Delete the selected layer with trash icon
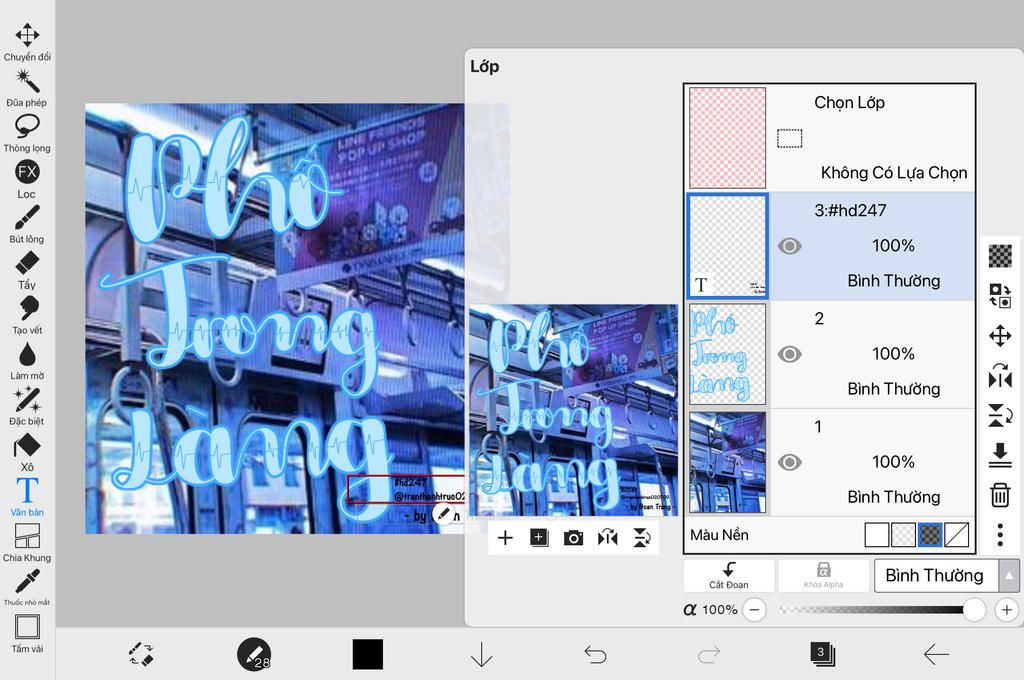 [1000, 495]
